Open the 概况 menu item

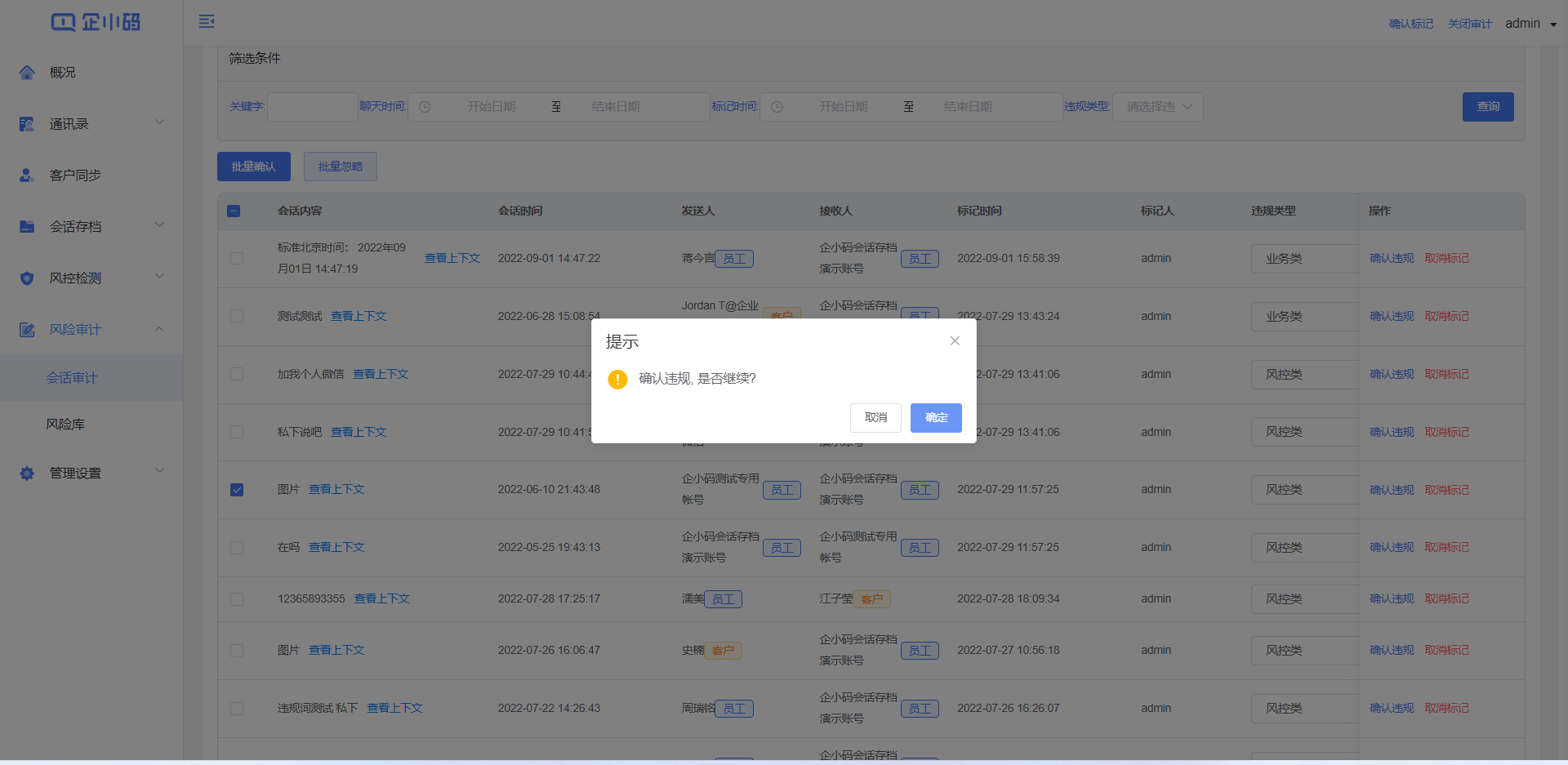[91, 73]
